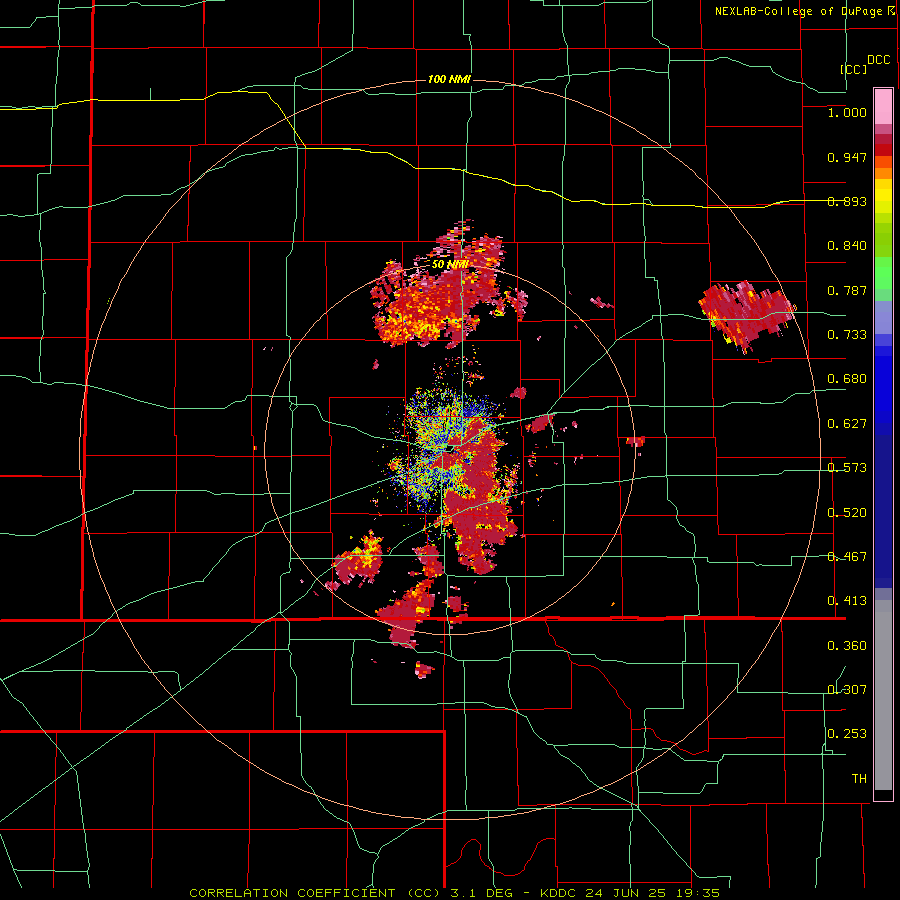Click the 0.840 color scale value
Image resolution: width=900 pixels, height=900 pixels.
[847, 246]
